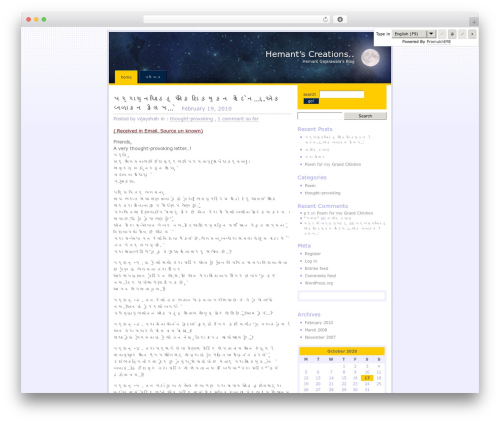Open thought-provoking category in sidebar
The image size is (500, 423).
pos(323,193)
